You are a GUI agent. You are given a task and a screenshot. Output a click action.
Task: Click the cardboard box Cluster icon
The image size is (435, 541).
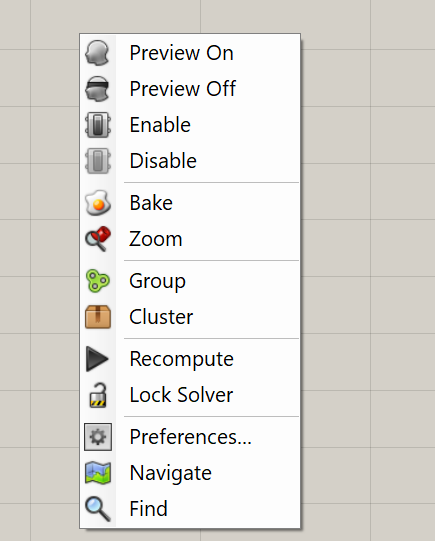[98, 317]
